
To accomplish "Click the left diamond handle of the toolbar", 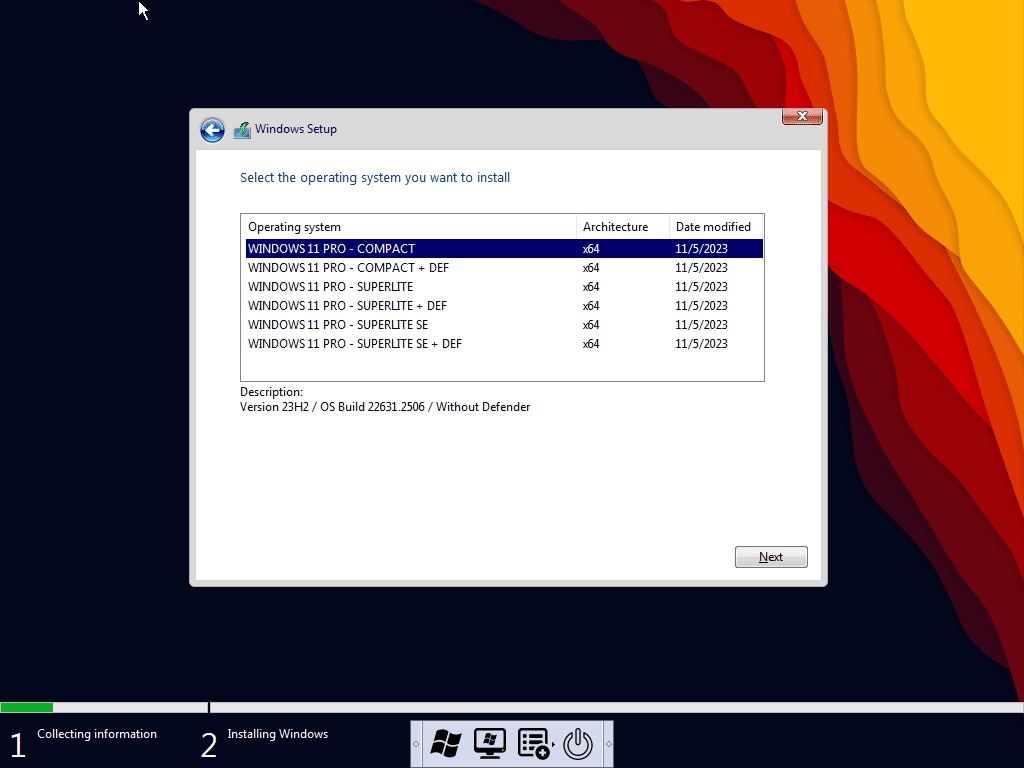I will (x=416, y=744).
